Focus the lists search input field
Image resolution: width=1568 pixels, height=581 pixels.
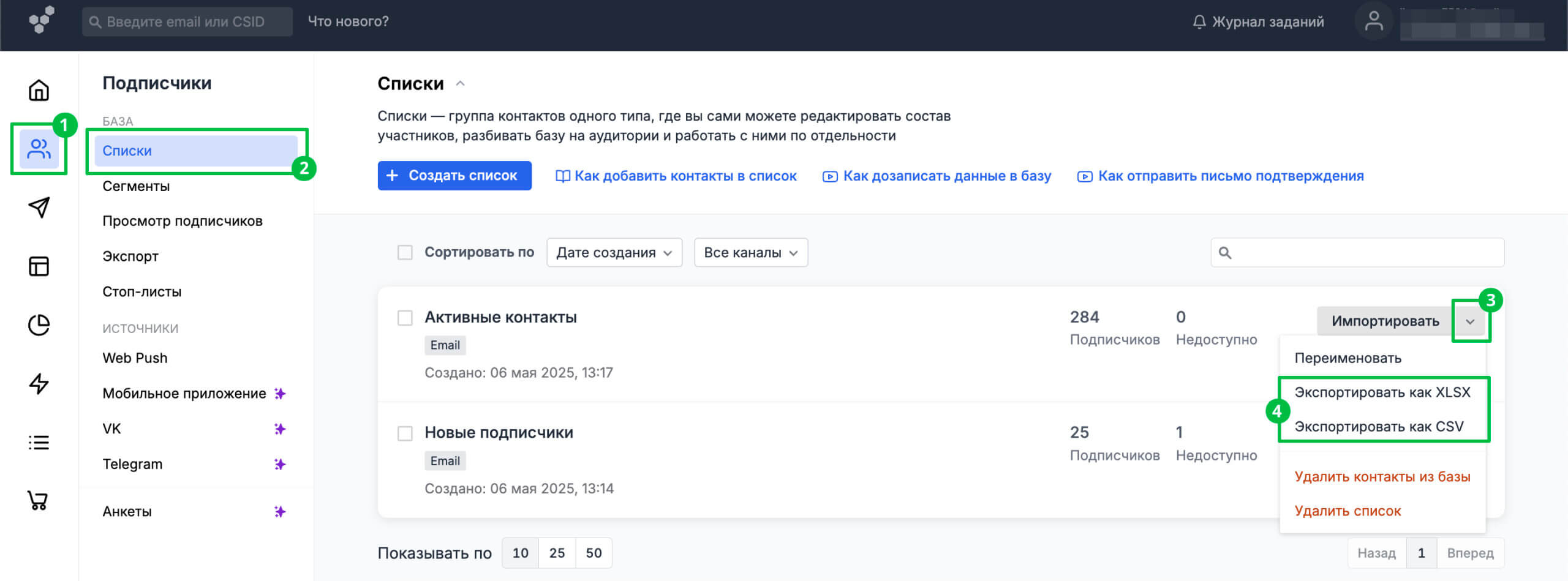(x=1357, y=253)
